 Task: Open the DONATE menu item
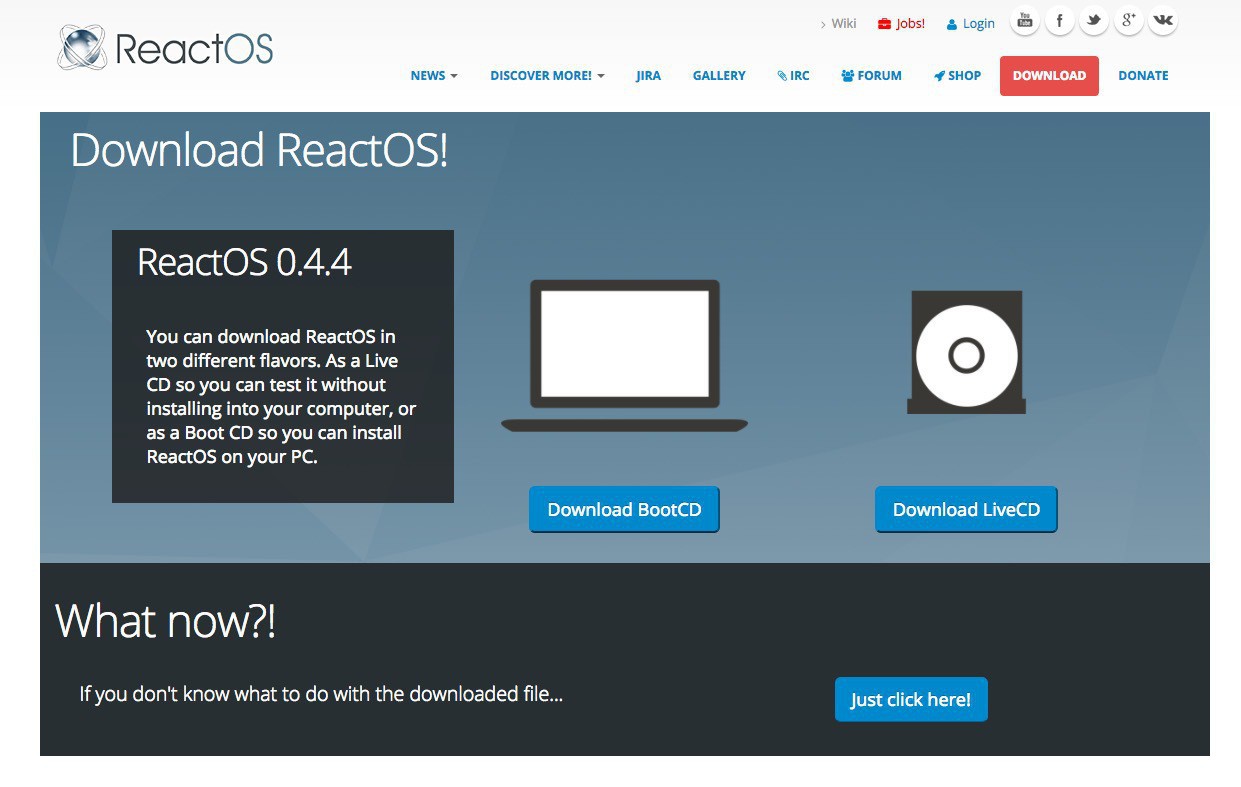tap(1143, 75)
